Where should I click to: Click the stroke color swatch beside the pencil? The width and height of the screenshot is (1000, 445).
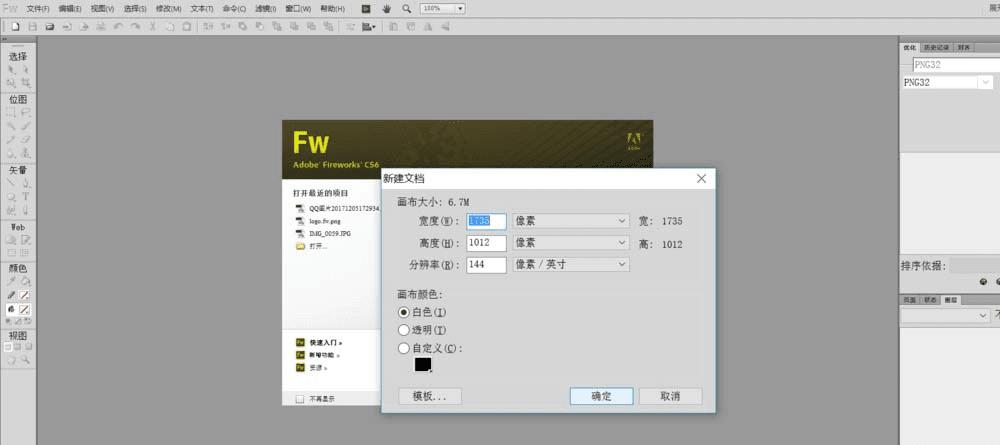coord(24,296)
